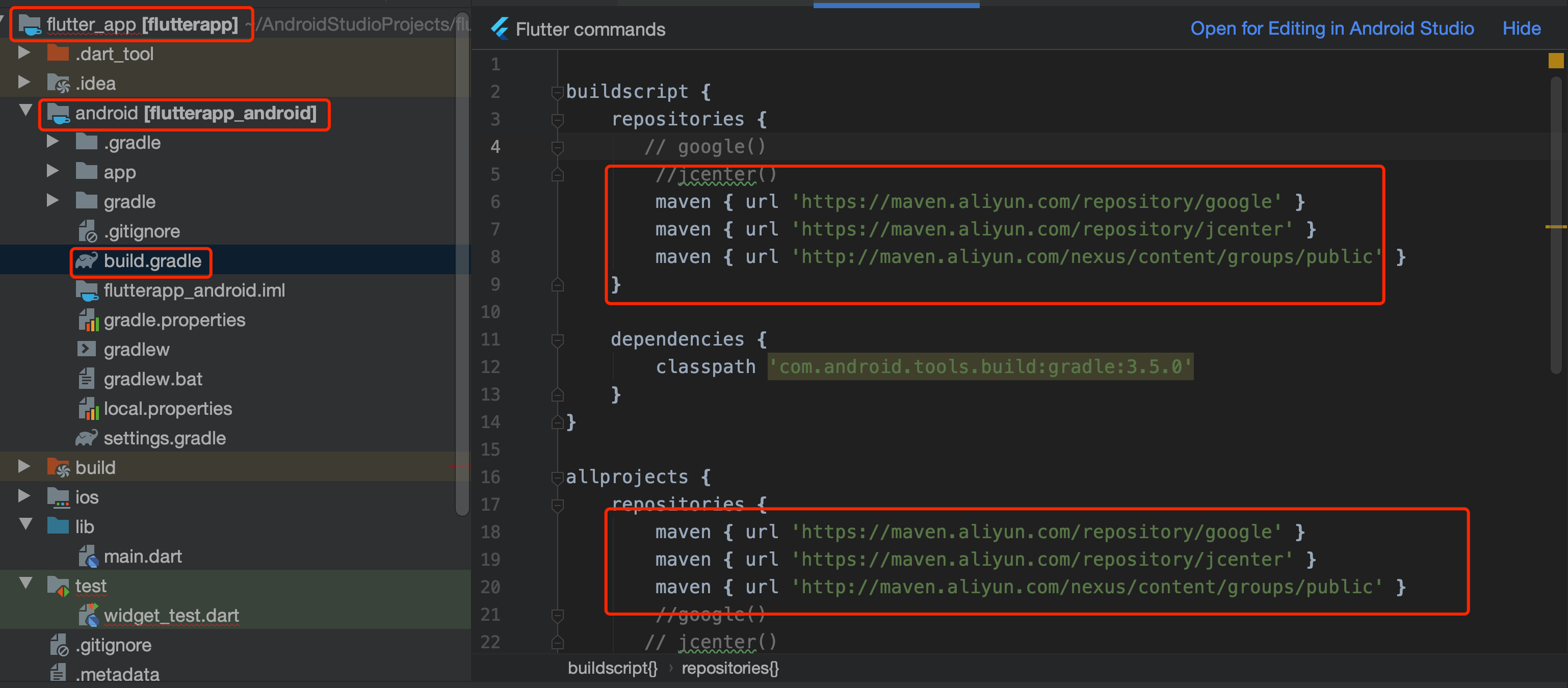Click Open for Editing in Android Studio link

pyautogui.click(x=1332, y=29)
